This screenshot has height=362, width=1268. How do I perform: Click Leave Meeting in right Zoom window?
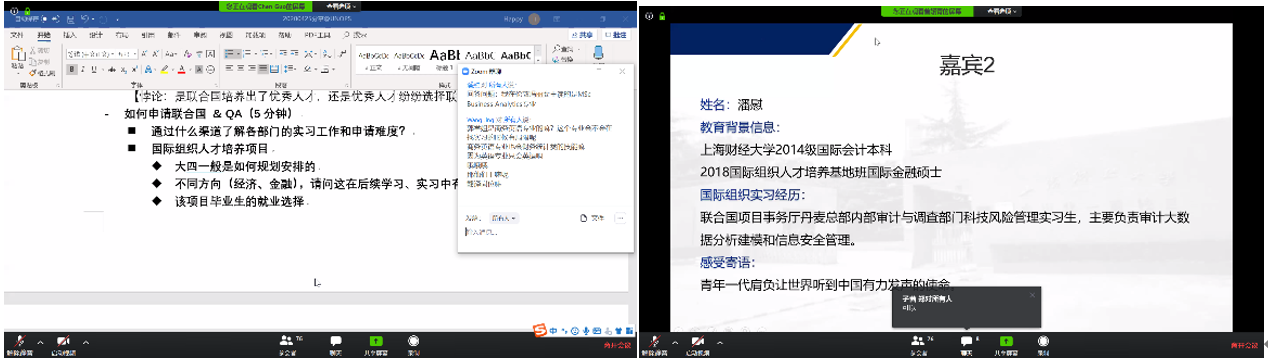click(1246, 345)
